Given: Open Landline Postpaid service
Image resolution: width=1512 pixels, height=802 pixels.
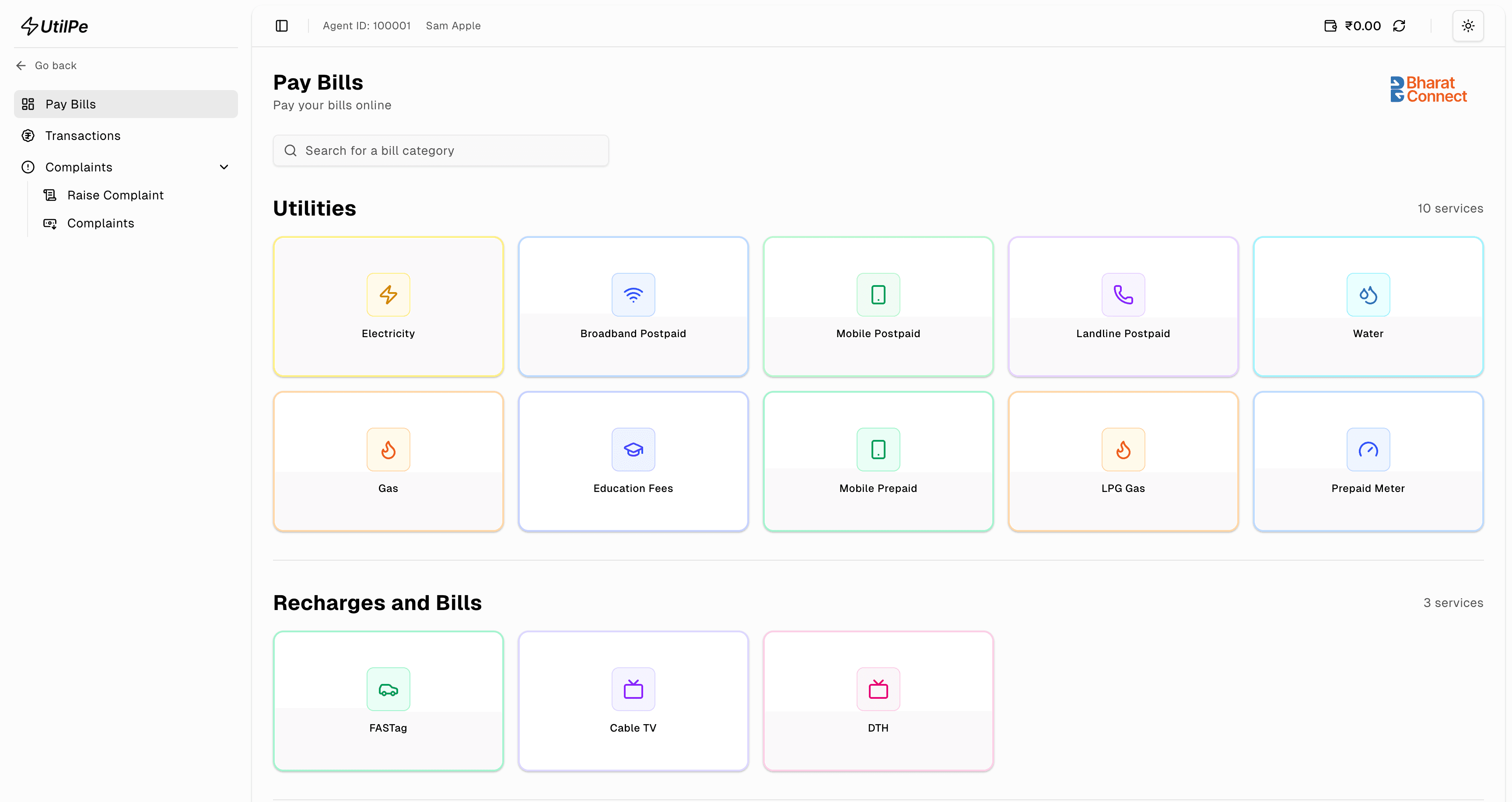Looking at the screenshot, I should tap(1122, 306).
